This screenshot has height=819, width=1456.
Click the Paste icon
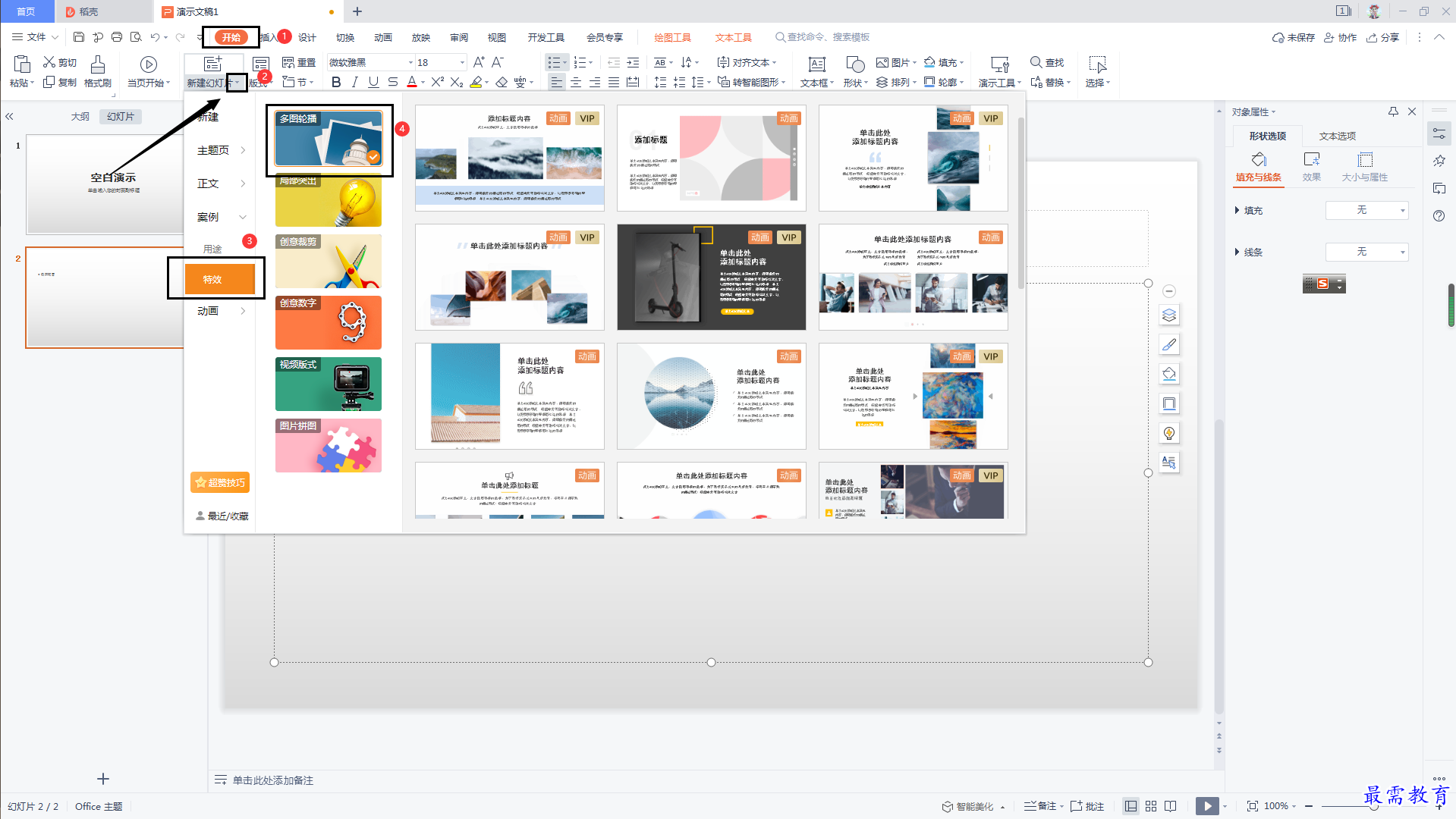point(21,64)
